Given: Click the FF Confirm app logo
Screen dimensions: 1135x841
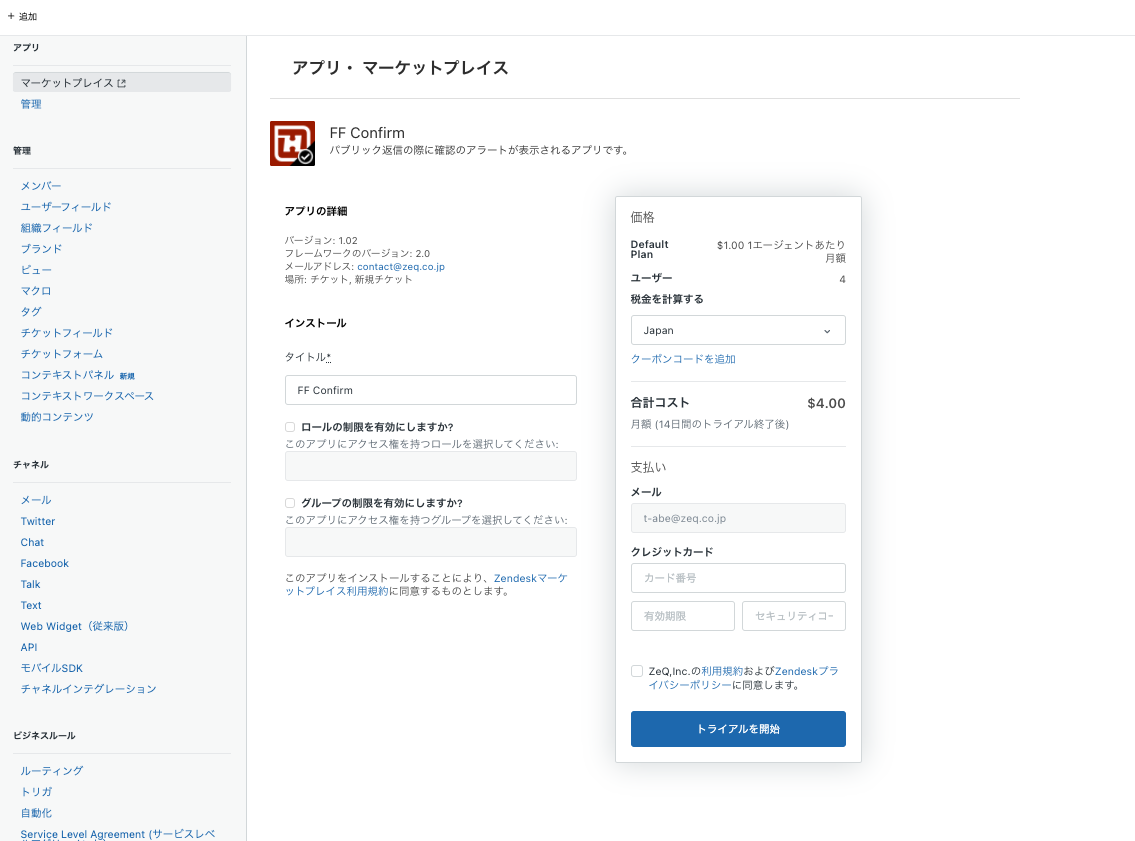Looking at the screenshot, I should pyautogui.click(x=292, y=143).
